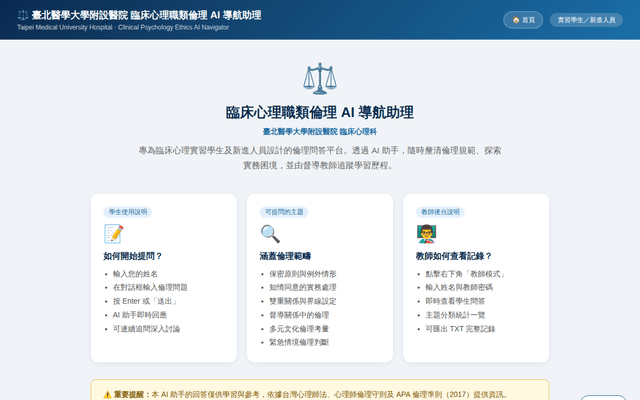Click the 教師後台說明 badge
This screenshot has width=640, height=400.
440,212
